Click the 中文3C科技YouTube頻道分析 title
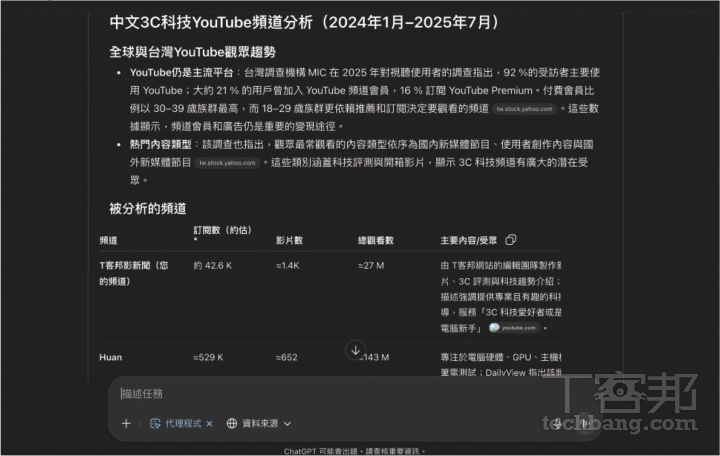 [304, 22]
